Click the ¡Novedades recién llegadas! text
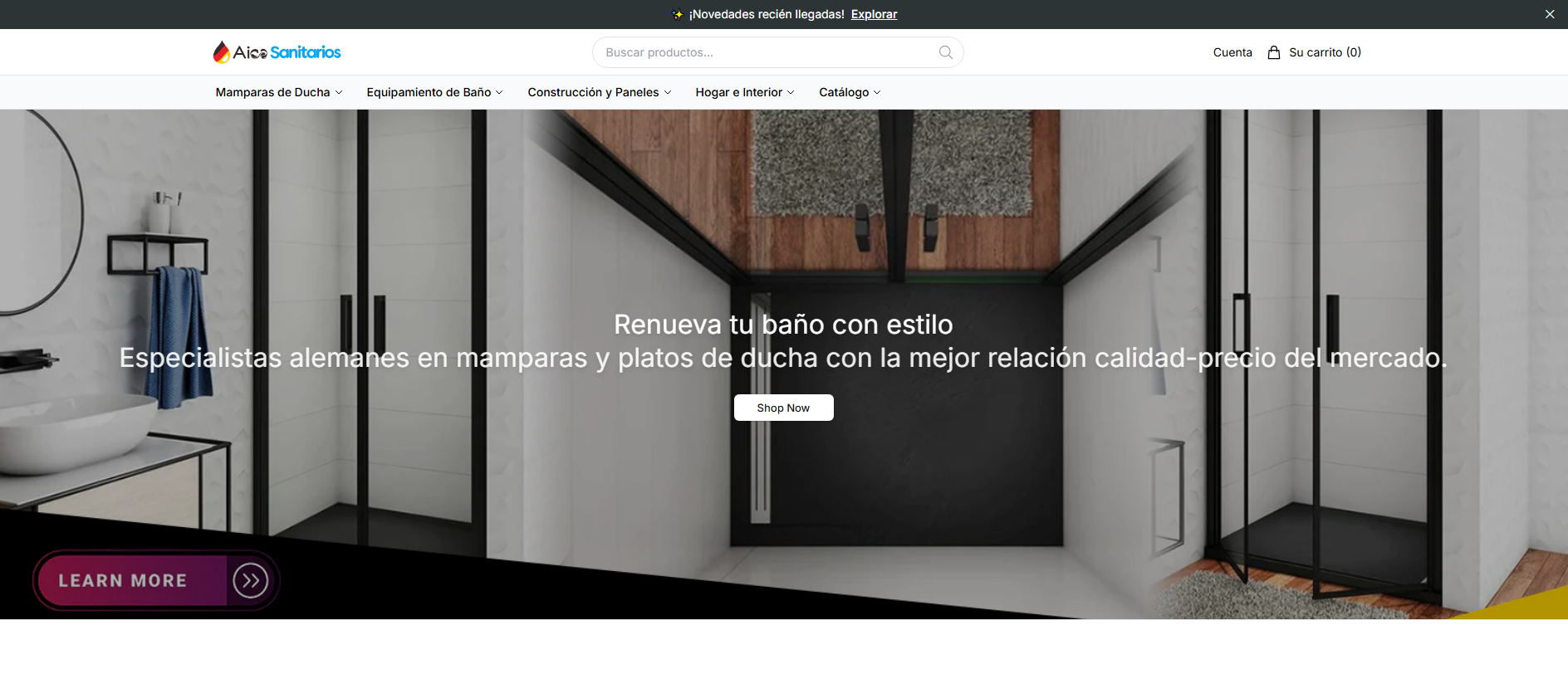 click(x=767, y=14)
